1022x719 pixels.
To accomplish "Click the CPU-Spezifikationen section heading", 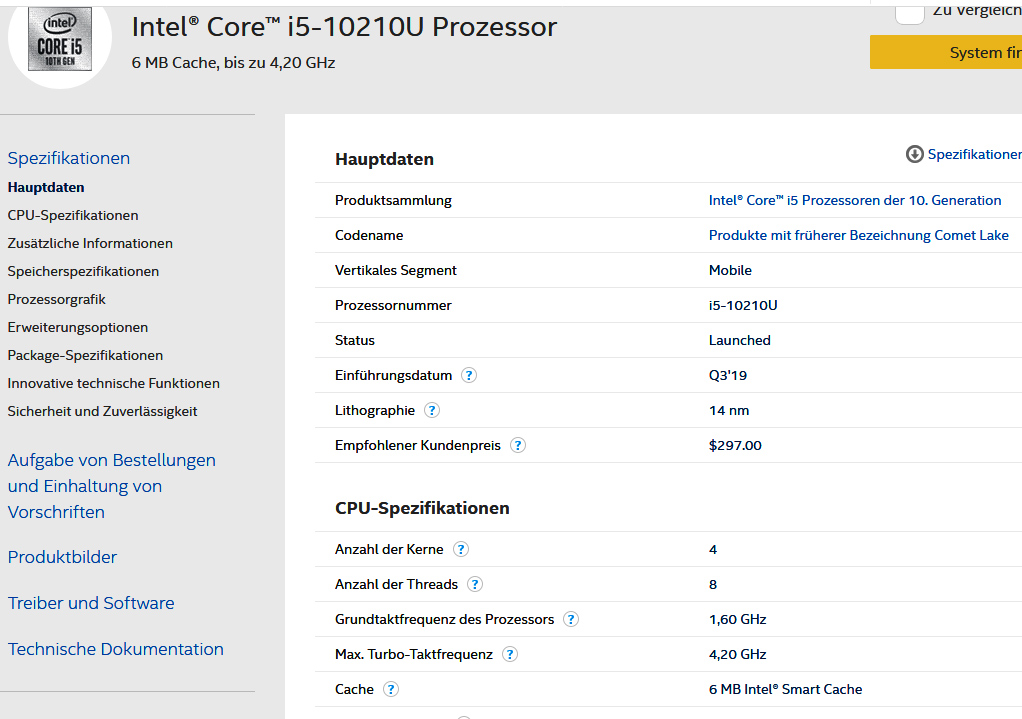I will pyautogui.click(x=422, y=508).
